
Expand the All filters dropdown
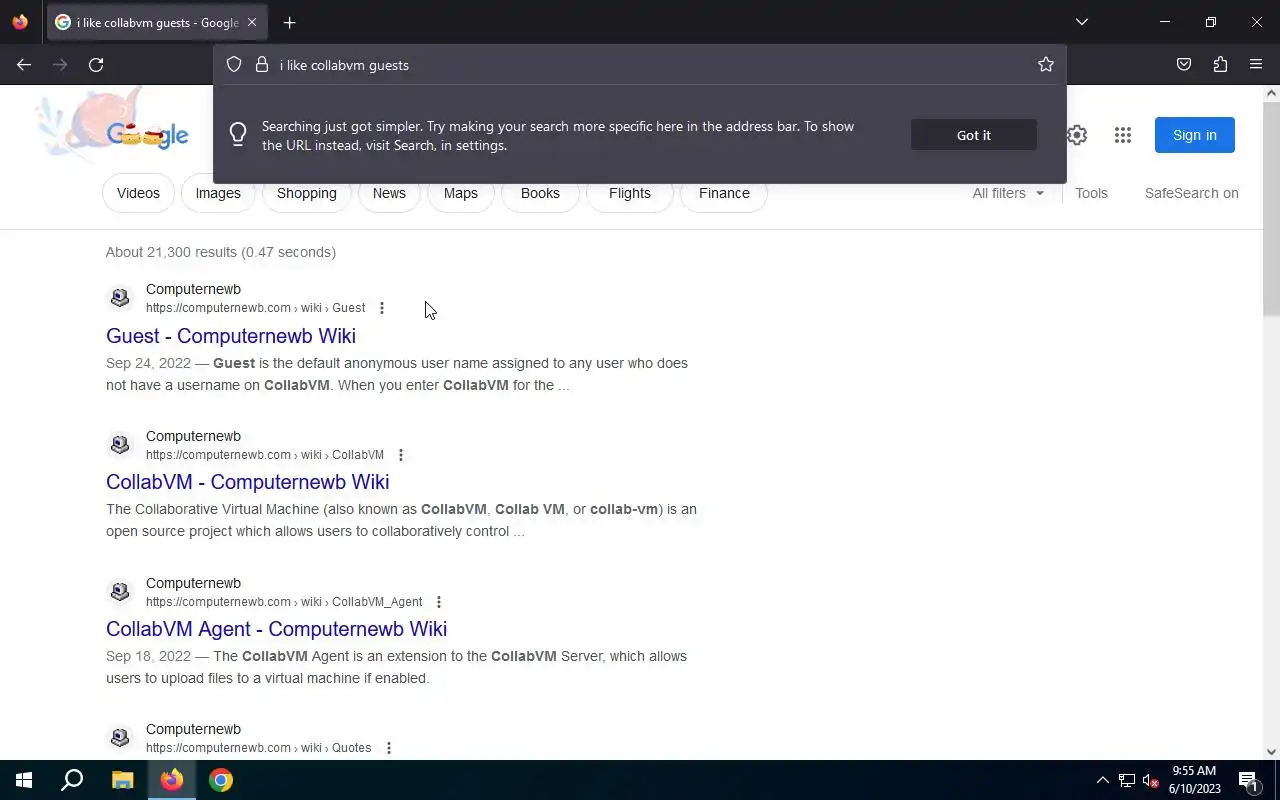[1008, 193]
